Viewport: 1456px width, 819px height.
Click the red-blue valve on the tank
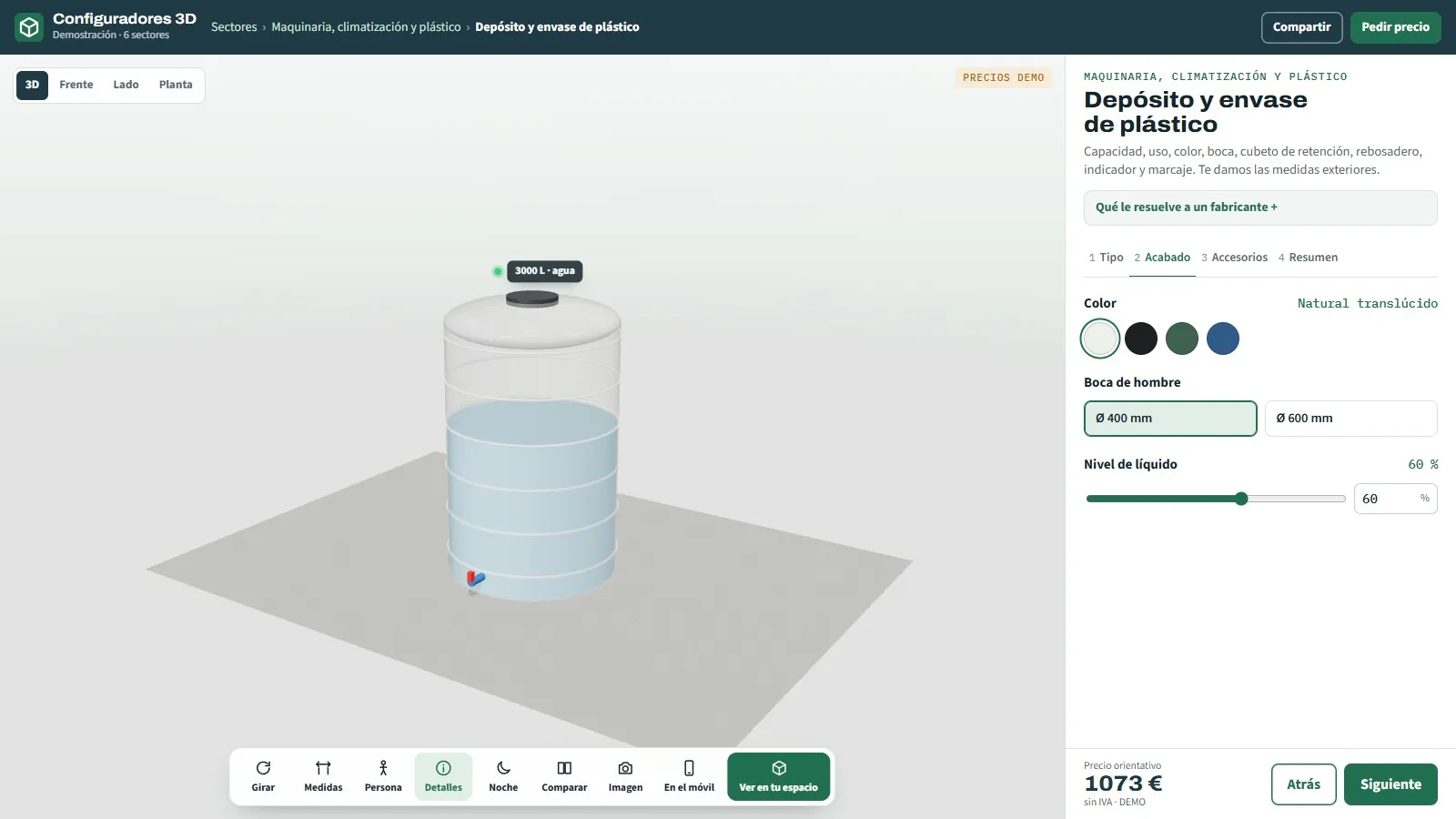point(475,578)
